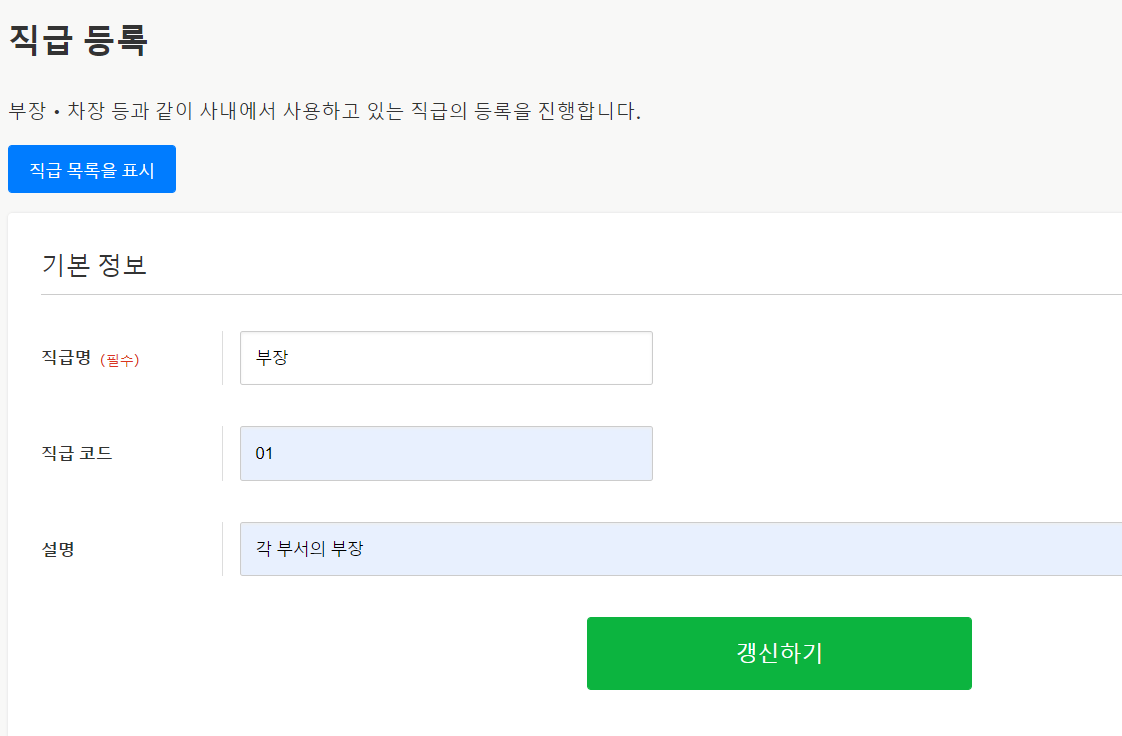Click the 직급 목록을 표시 button

92,169
